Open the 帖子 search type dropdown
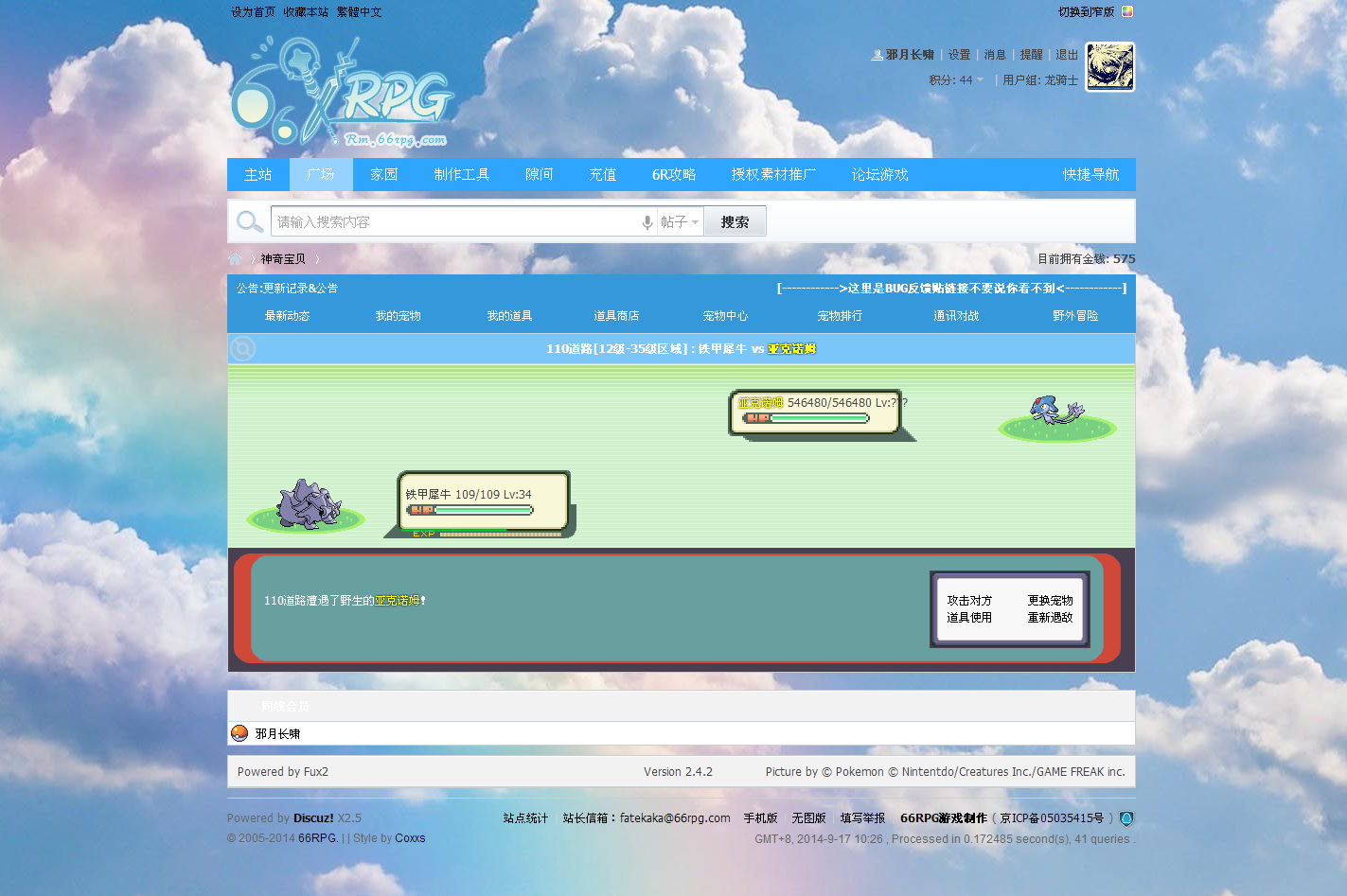The image size is (1347, 896). click(x=680, y=222)
